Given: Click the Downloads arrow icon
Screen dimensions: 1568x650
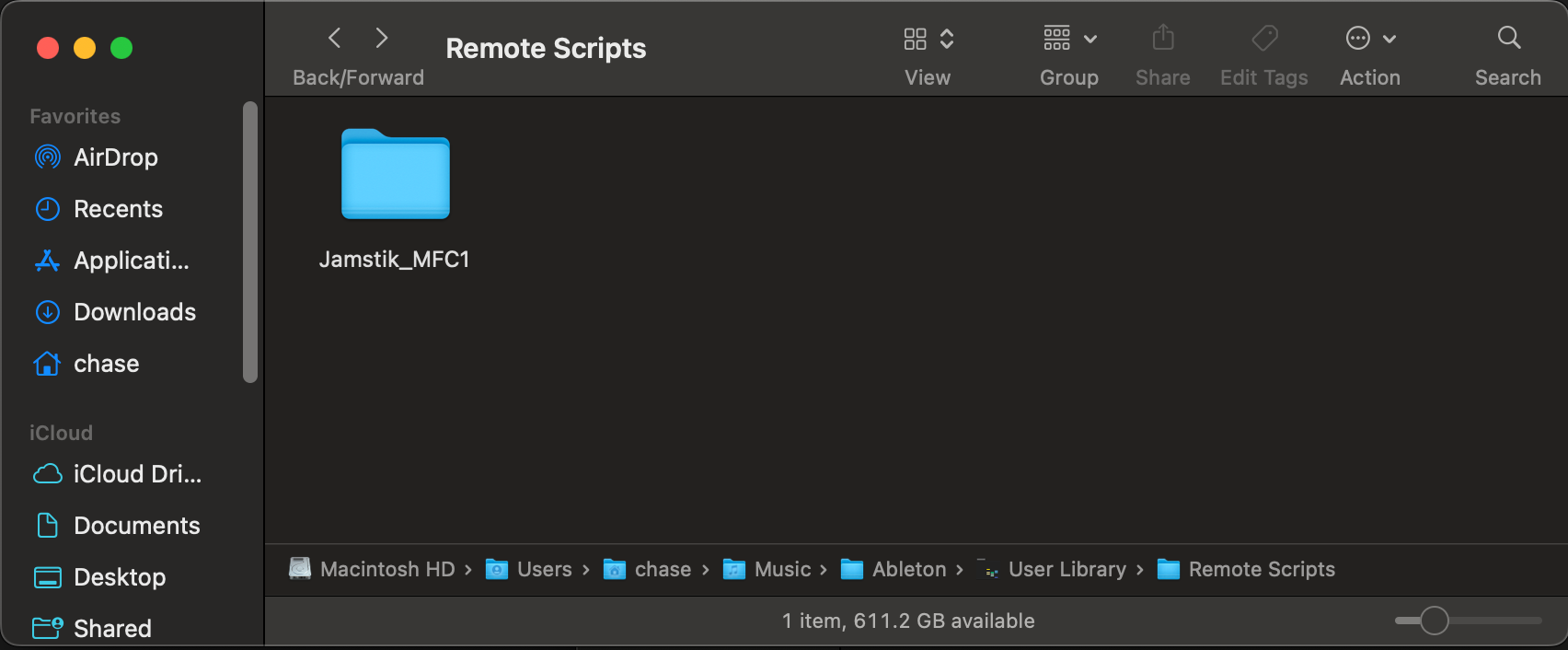Looking at the screenshot, I should (48, 312).
